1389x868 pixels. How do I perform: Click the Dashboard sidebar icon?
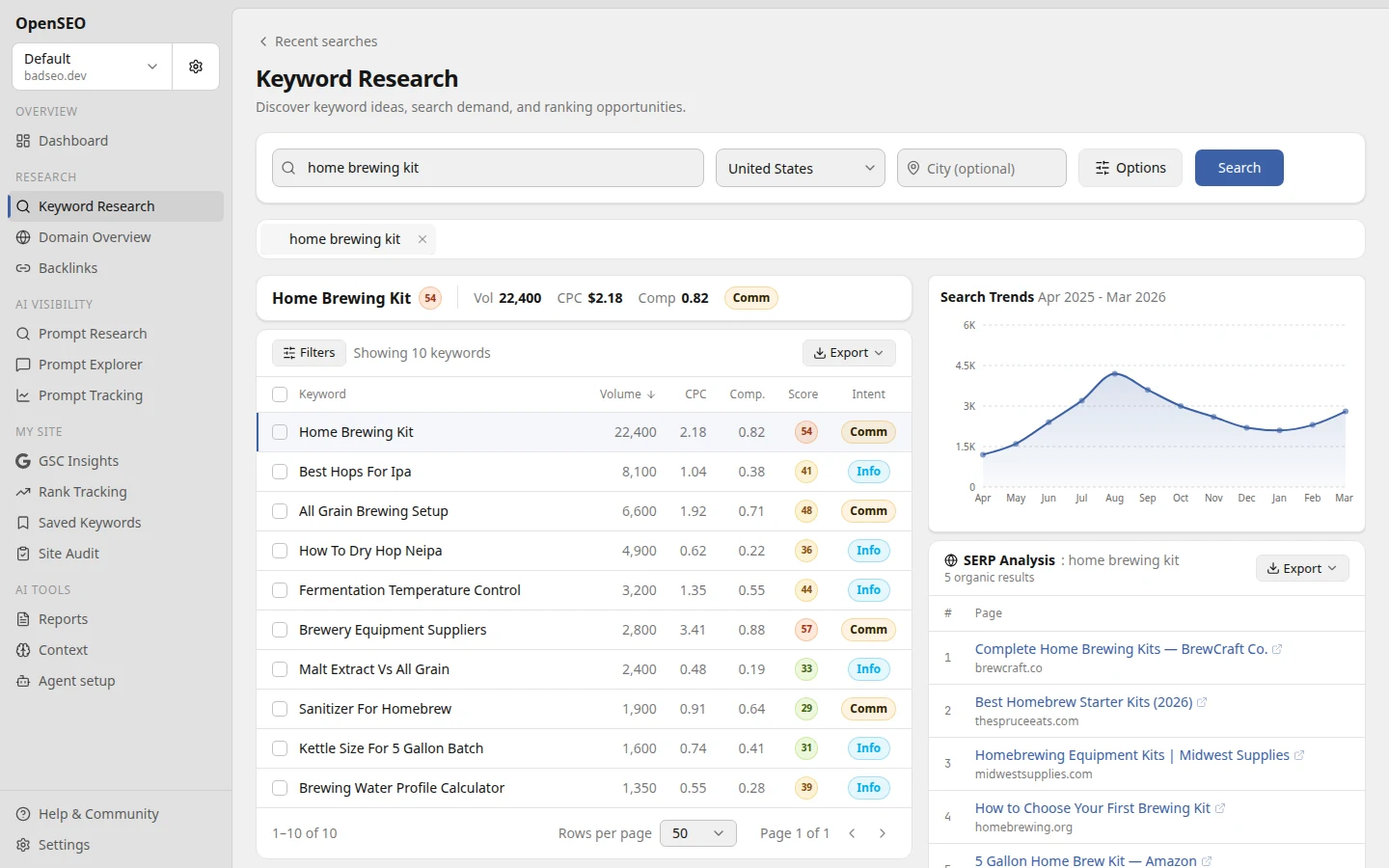click(x=23, y=141)
